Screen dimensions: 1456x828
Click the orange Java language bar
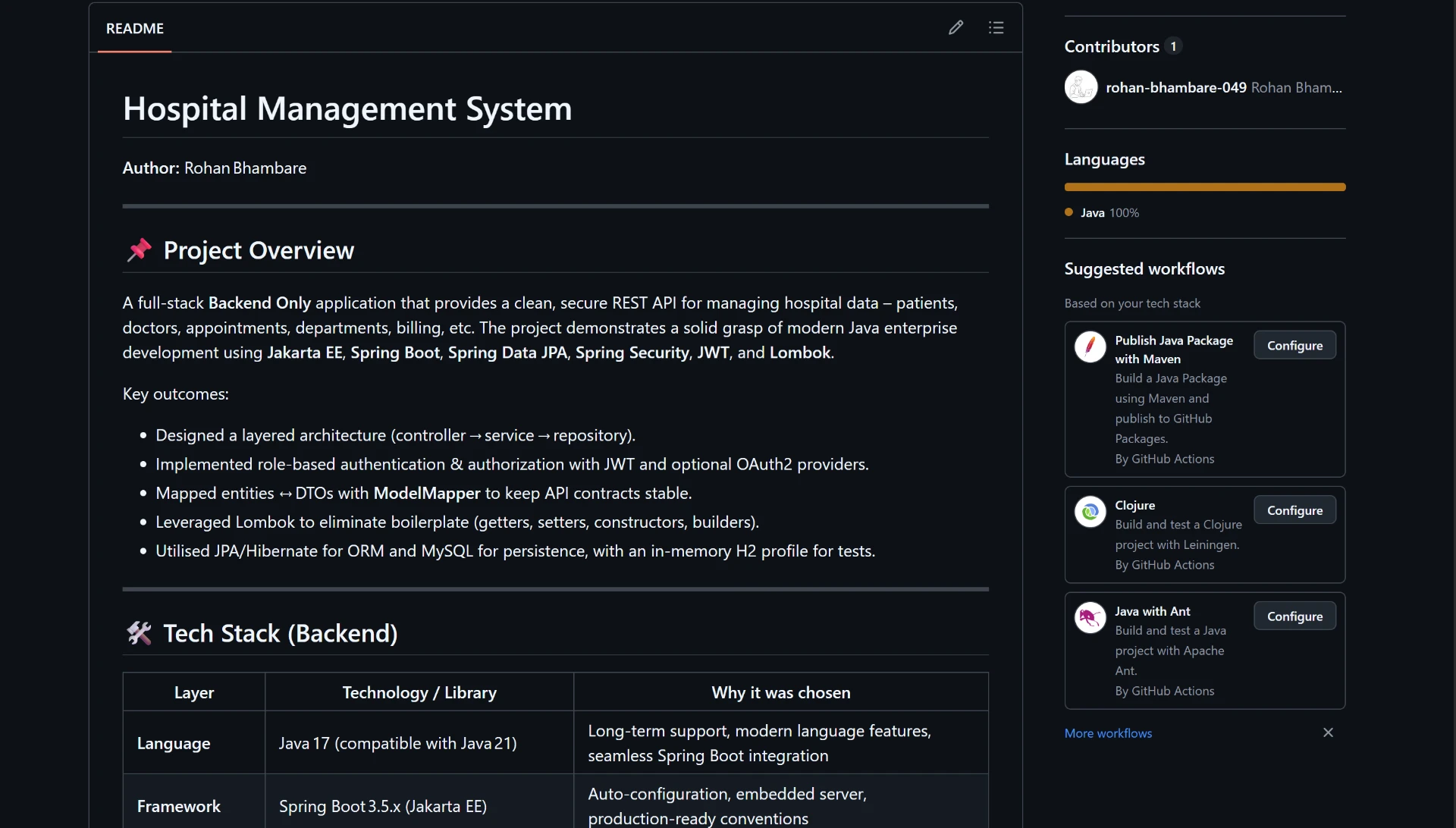pyautogui.click(x=1205, y=187)
